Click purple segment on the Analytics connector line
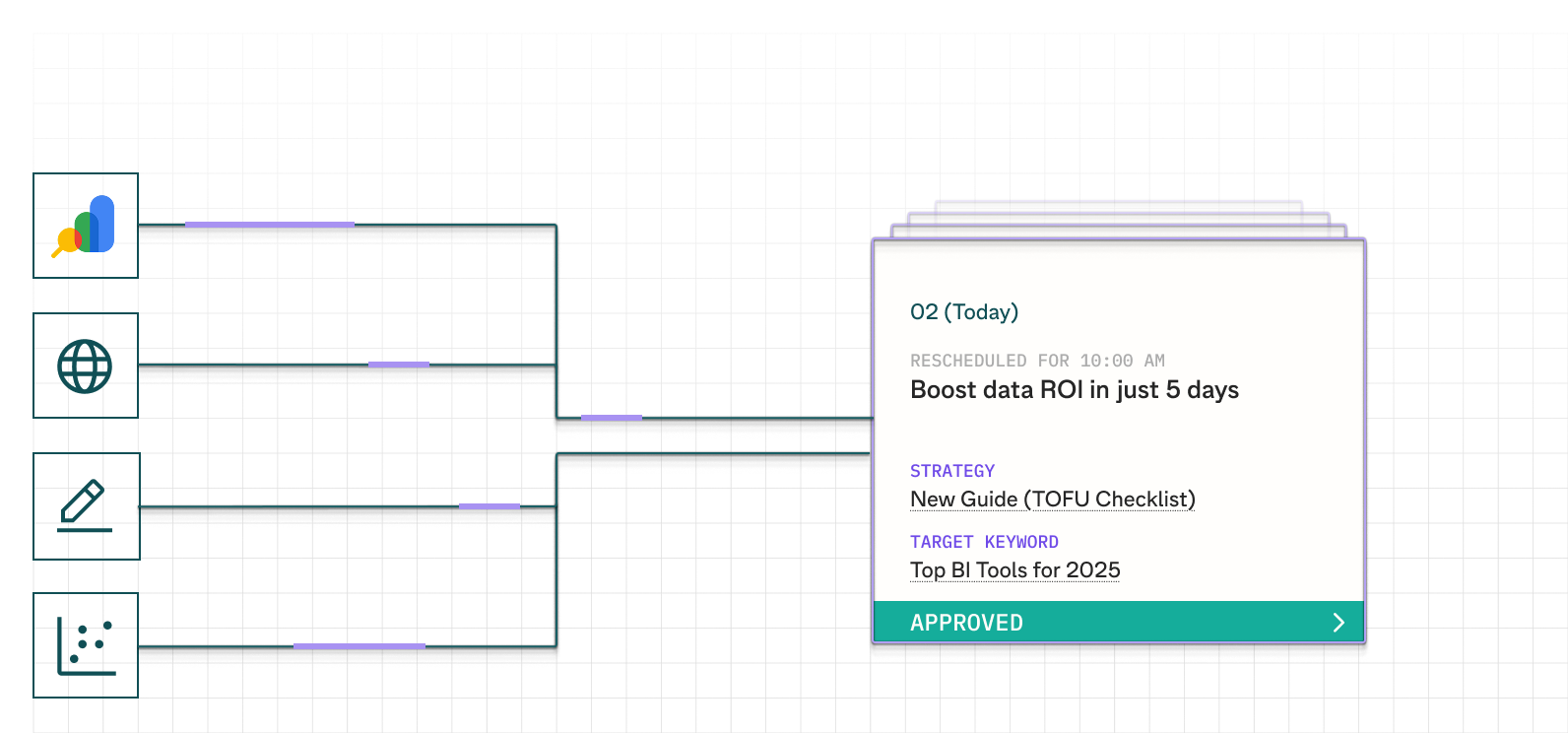 269,225
